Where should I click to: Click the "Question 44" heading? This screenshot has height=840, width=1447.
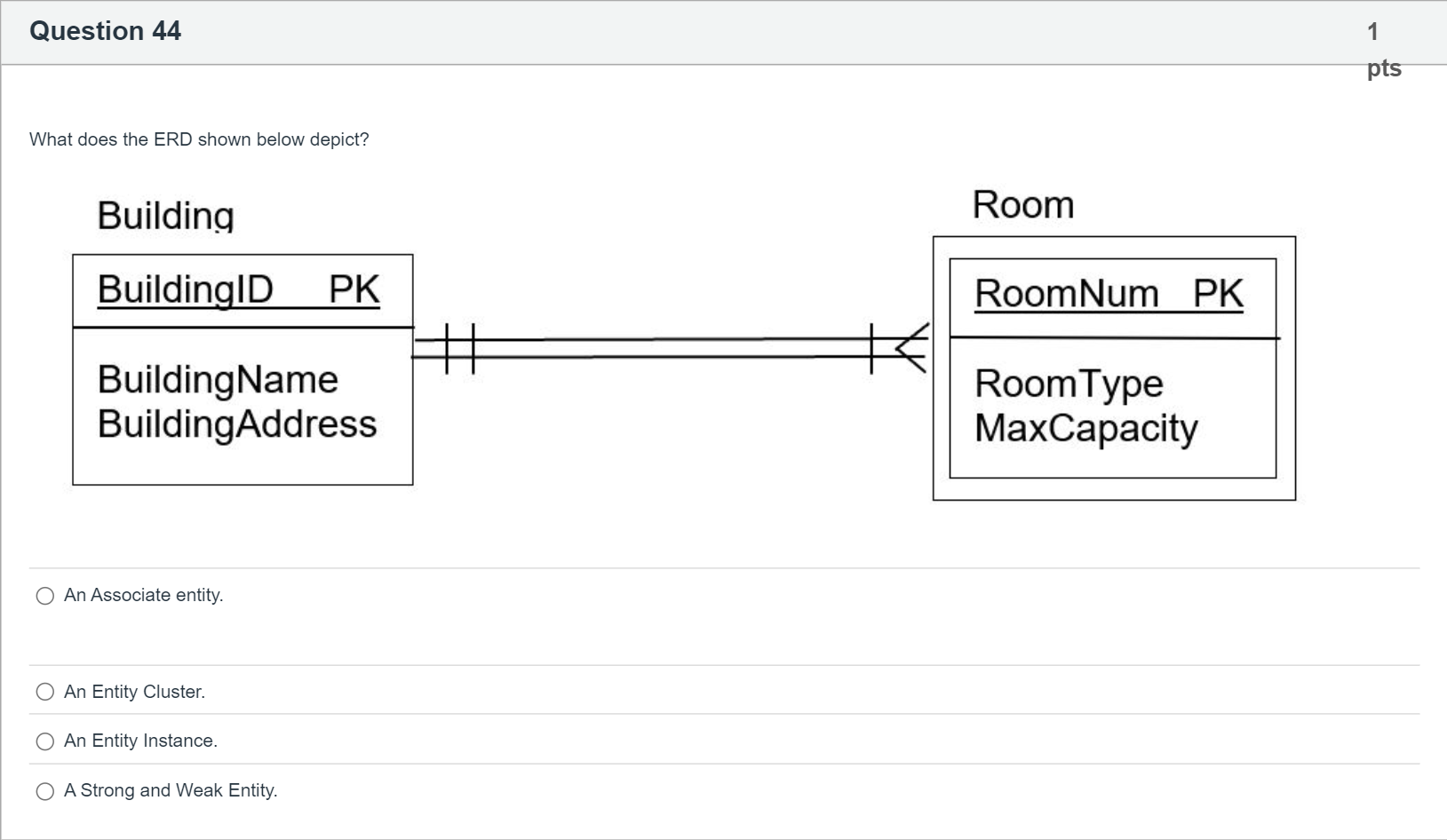tap(105, 31)
